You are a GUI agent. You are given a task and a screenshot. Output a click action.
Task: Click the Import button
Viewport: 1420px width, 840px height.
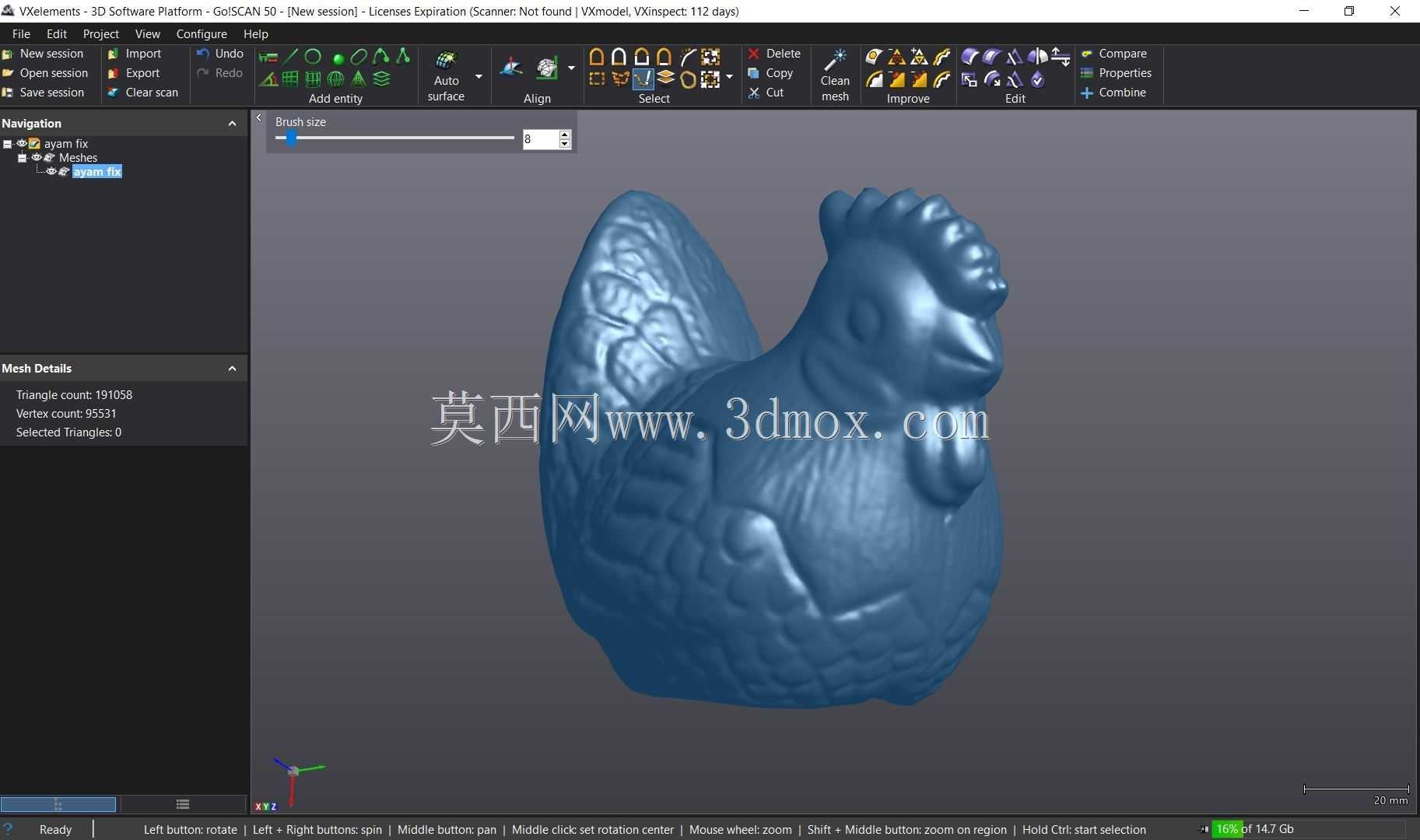click(x=135, y=54)
